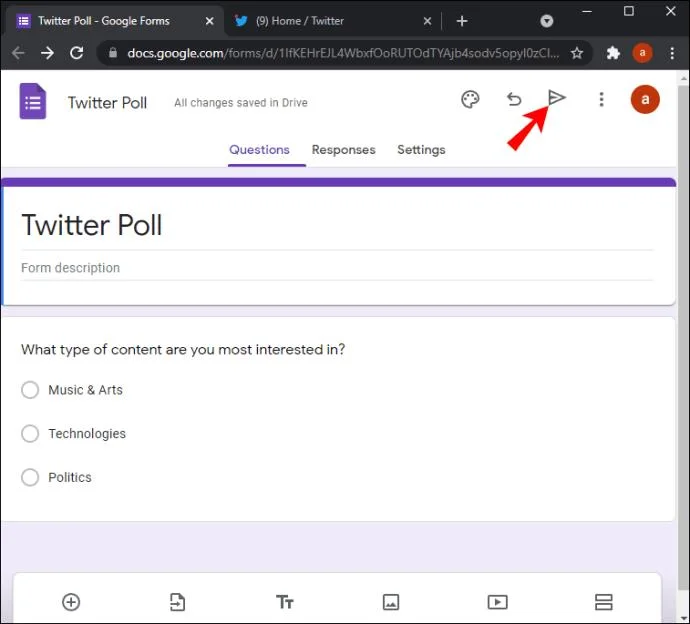Click the Send paper-plane icon
690x624 pixels.
pyautogui.click(x=556, y=98)
